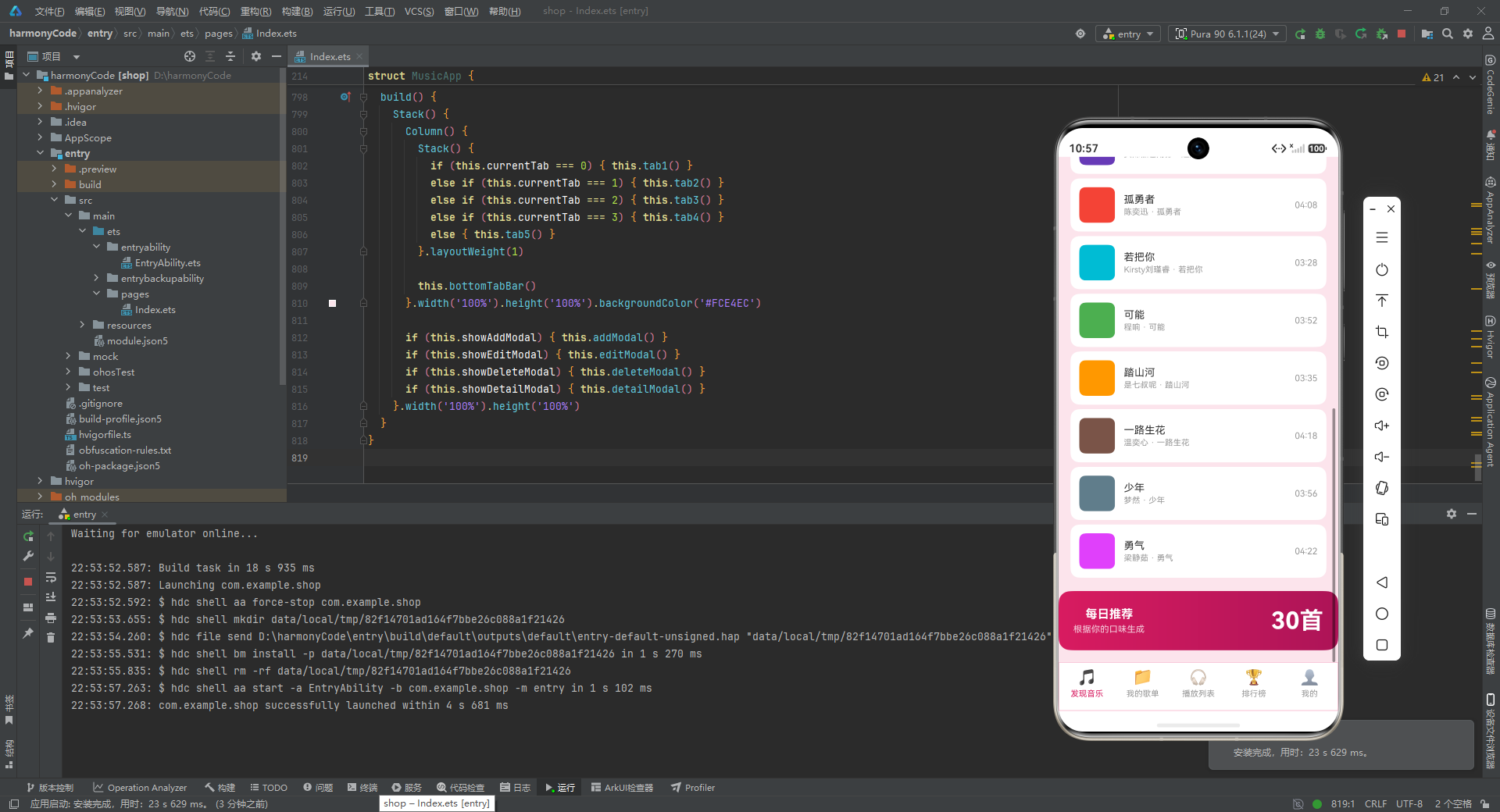This screenshot has width=1500, height=812.
Task: Click the emulator screenshot crop icon
Action: tap(1382, 332)
